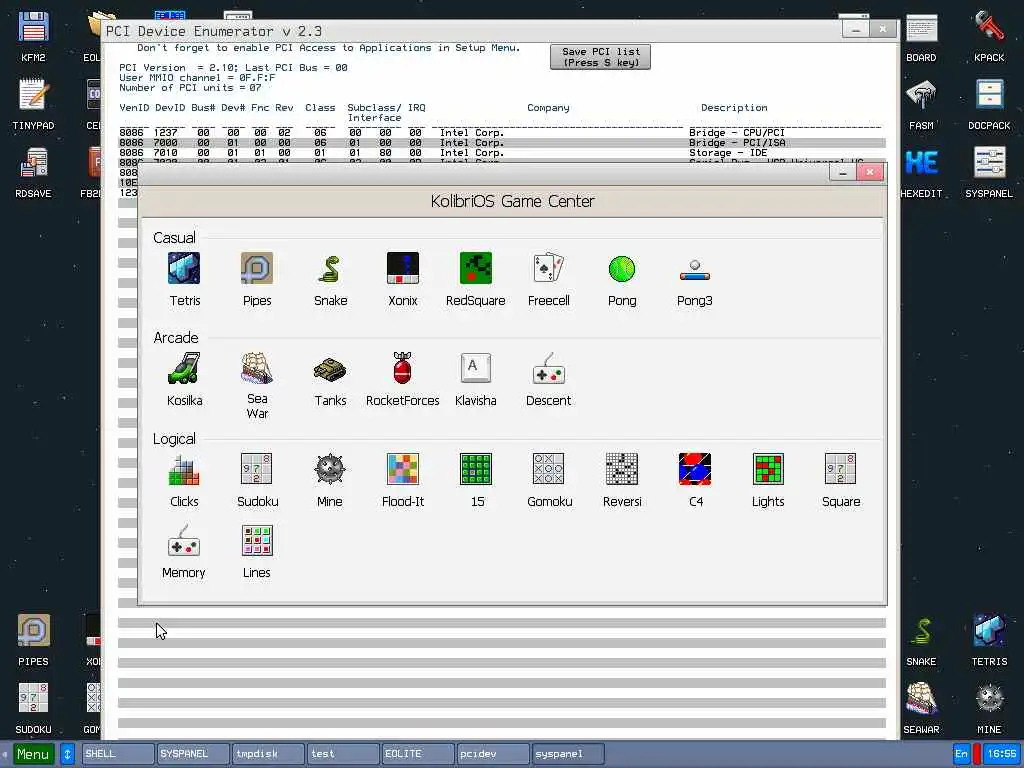Image resolution: width=1024 pixels, height=768 pixels.
Task: Open RDSAVE desktop icon
Action: click(33, 172)
